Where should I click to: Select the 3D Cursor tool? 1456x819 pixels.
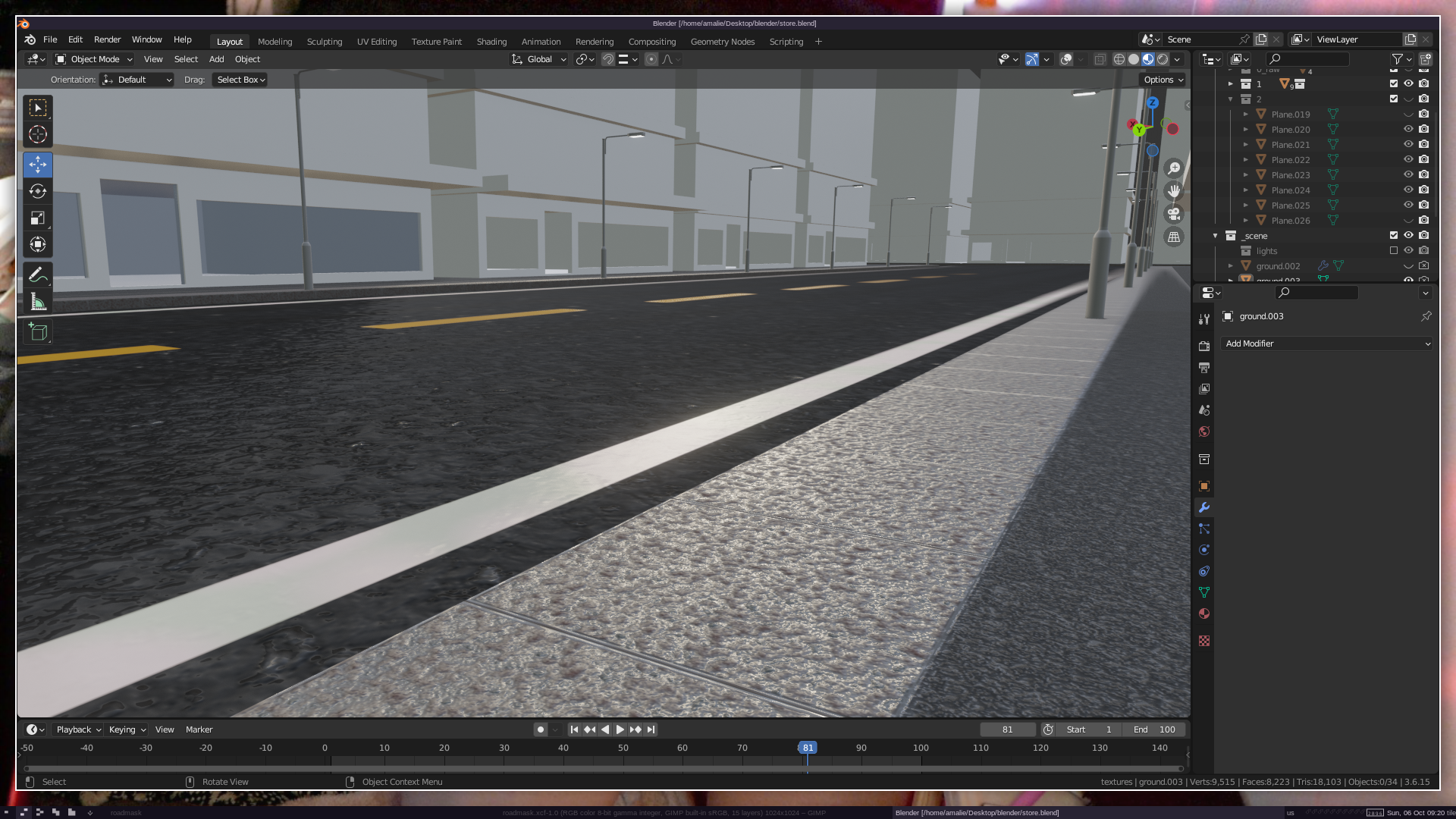click(38, 135)
